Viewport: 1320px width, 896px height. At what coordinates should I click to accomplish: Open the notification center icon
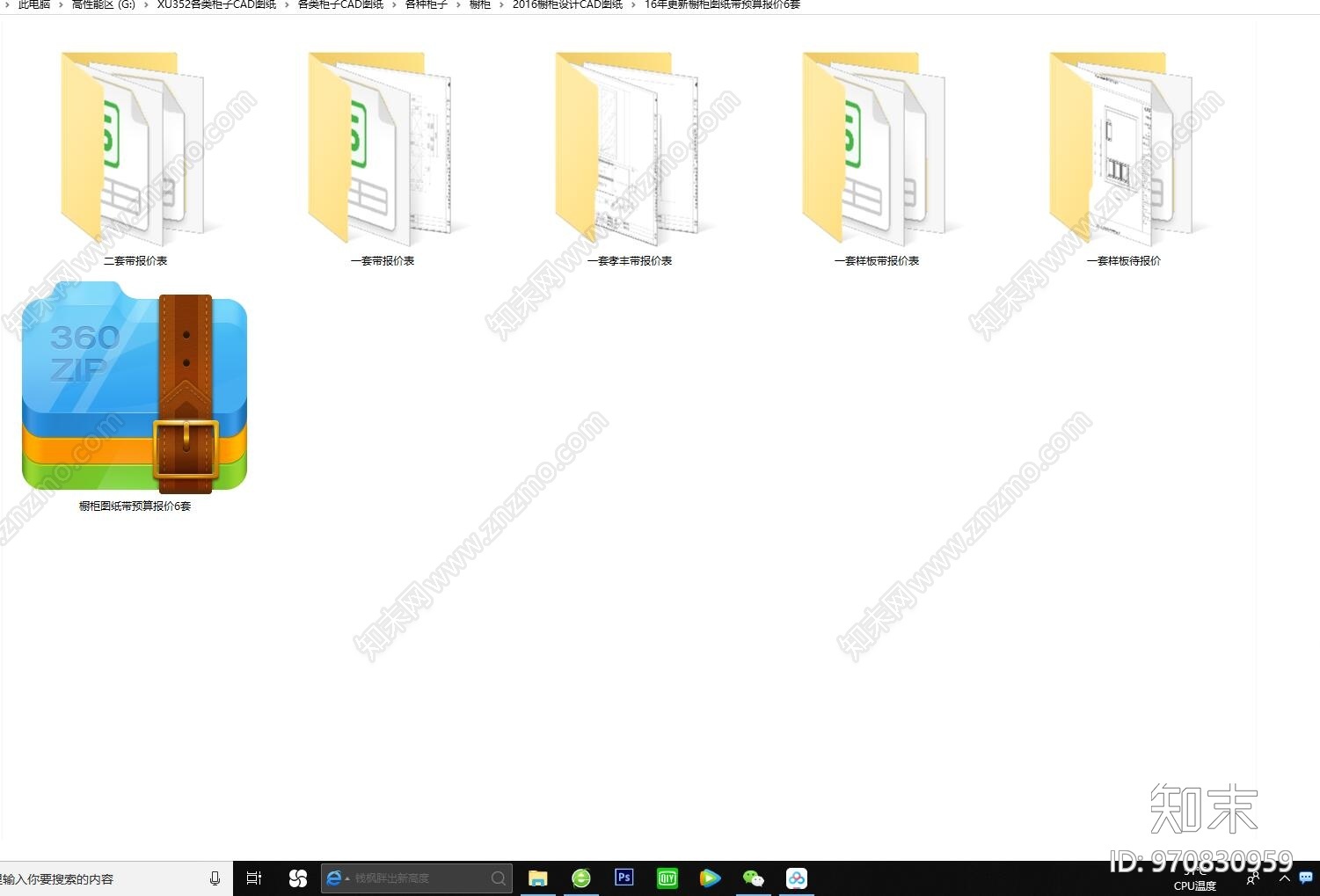coord(1306,878)
